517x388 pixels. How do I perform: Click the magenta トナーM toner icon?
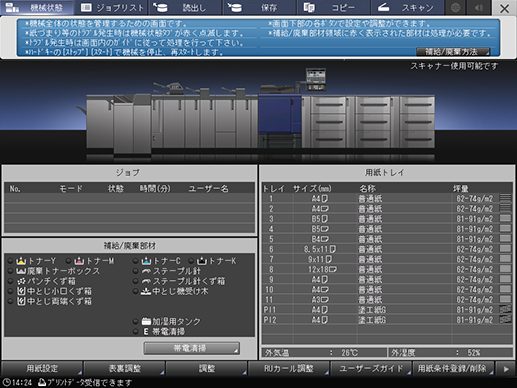click(x=79, y=261)
